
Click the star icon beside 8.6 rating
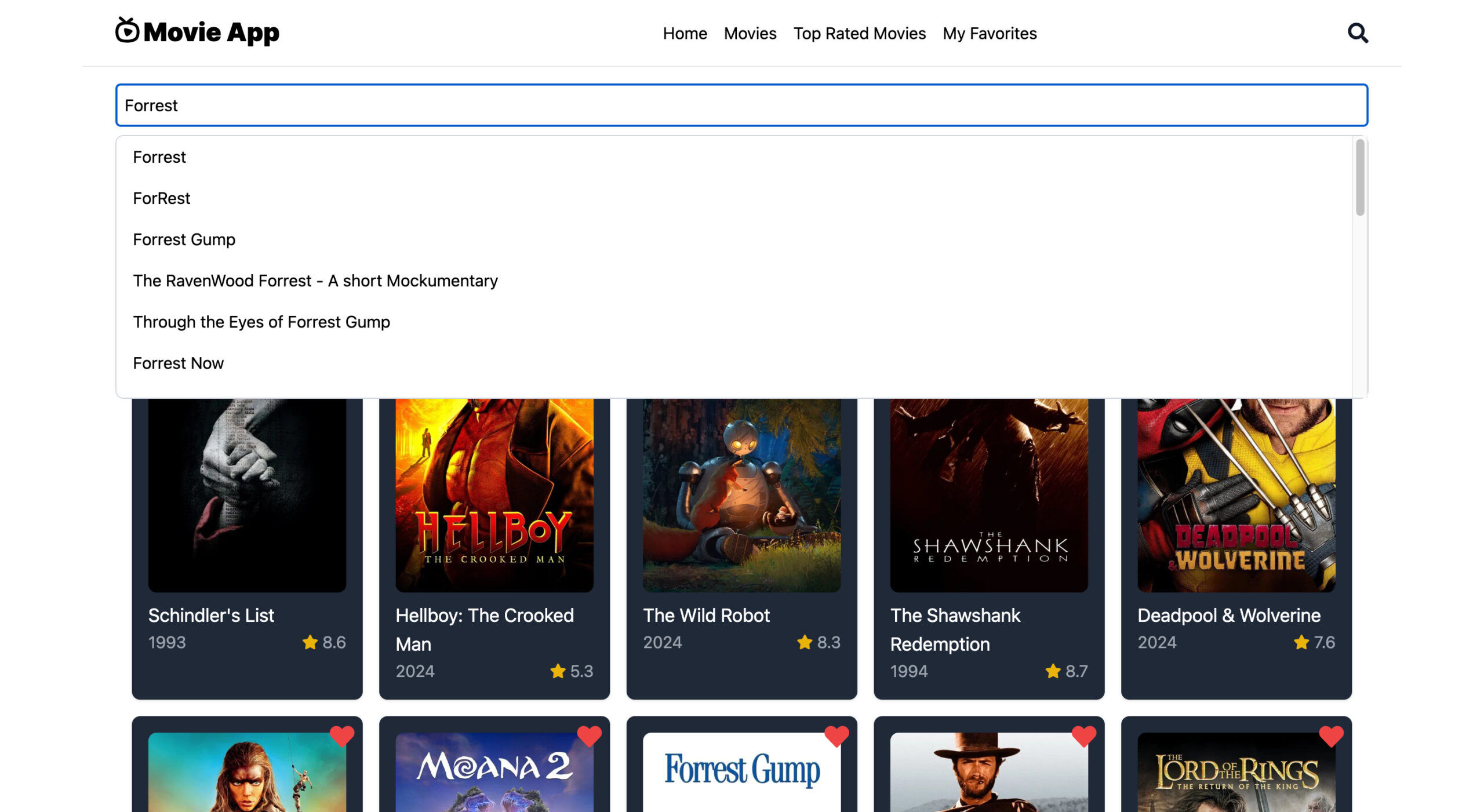coord(310,642)
